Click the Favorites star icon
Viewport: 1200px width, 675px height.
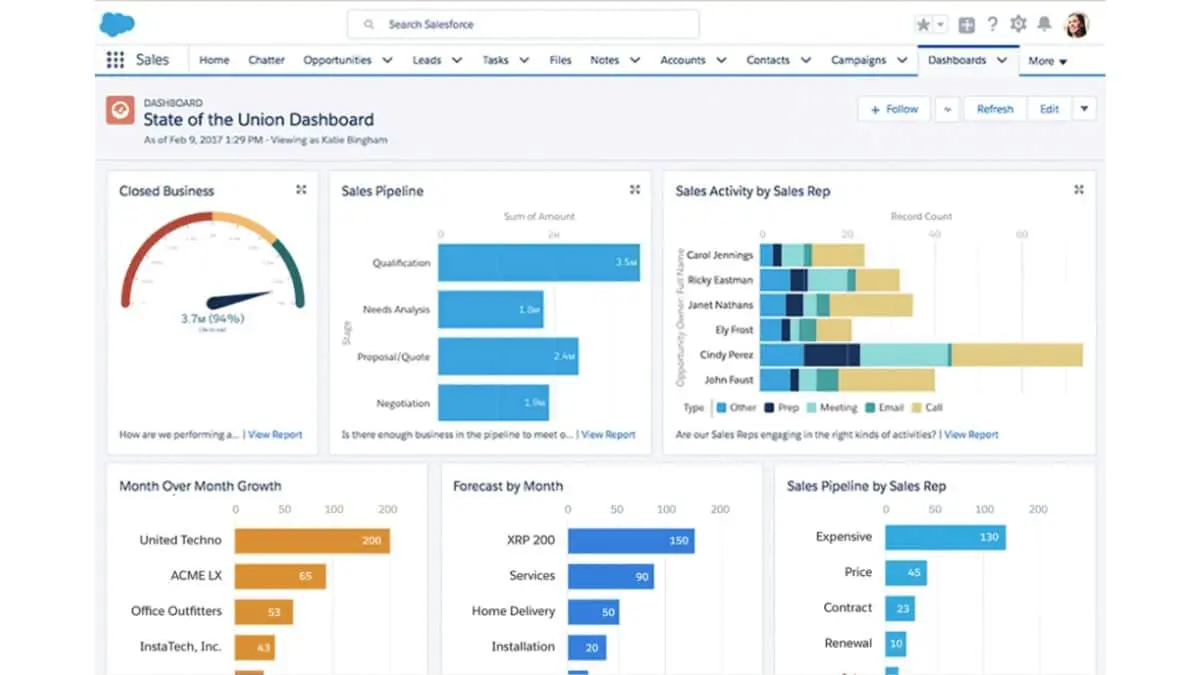tap(923, 25)
